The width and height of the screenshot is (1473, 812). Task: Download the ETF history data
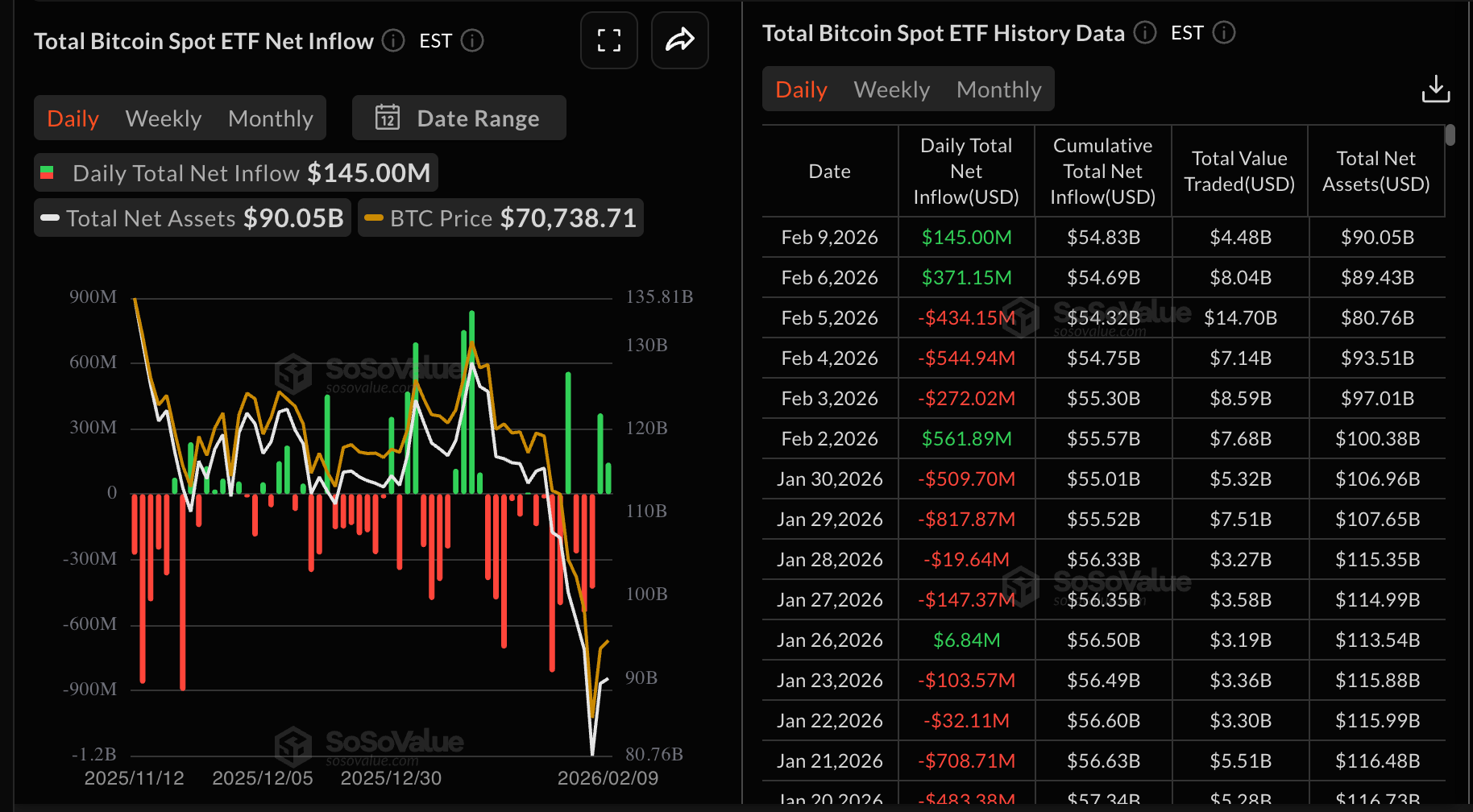[x=1436, y=89]
